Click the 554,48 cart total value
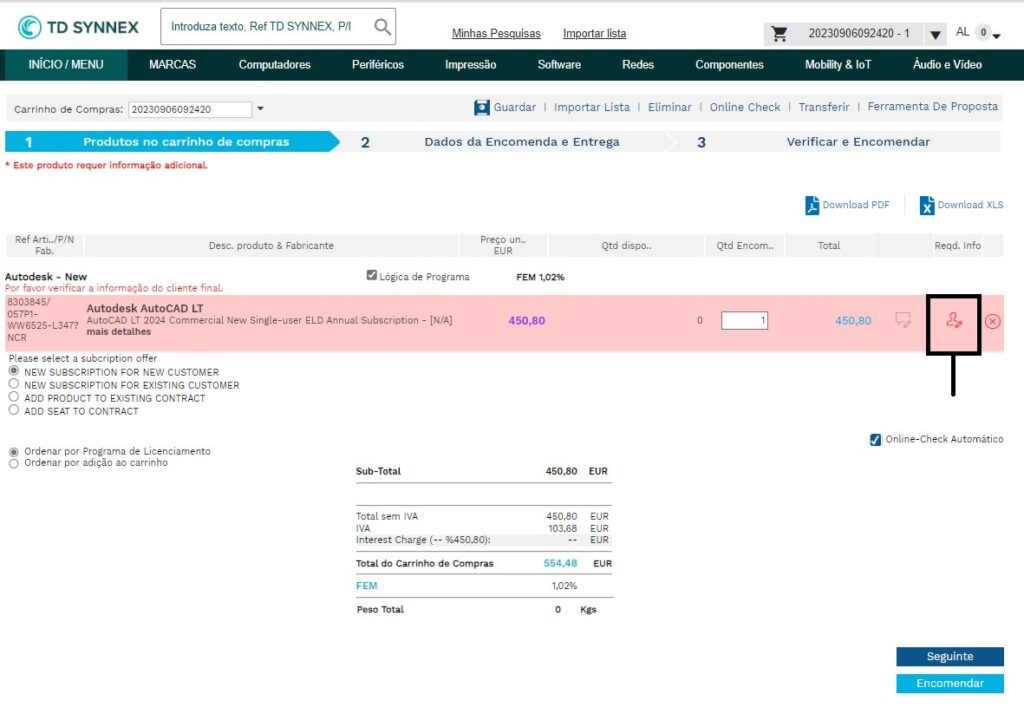 pos(560,563)
